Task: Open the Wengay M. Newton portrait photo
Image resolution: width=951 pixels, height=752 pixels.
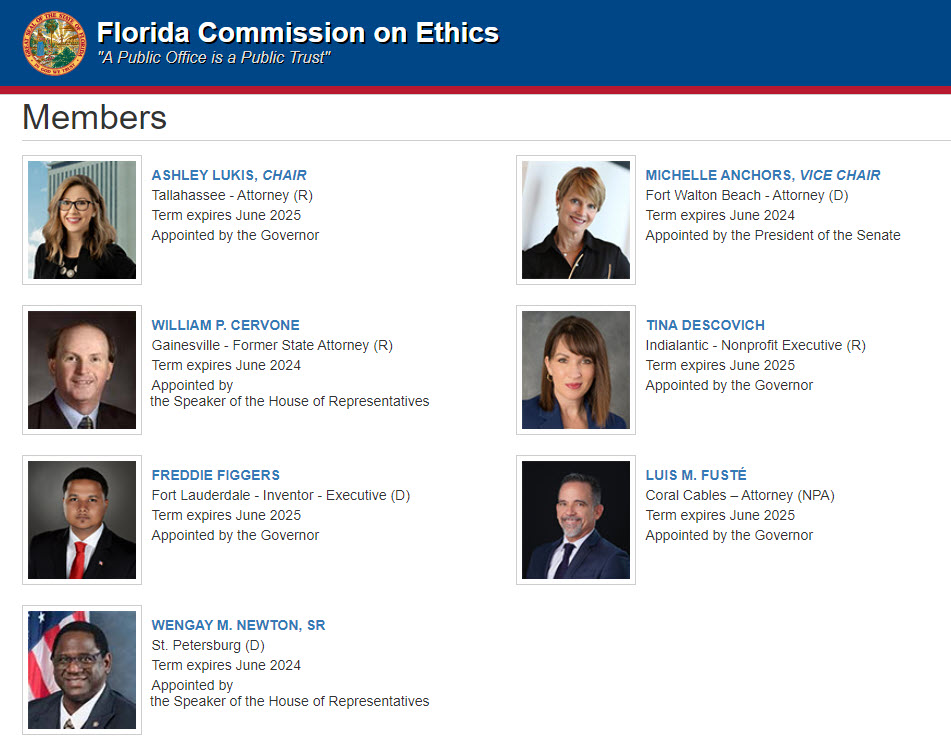Action: click(82, 670)
